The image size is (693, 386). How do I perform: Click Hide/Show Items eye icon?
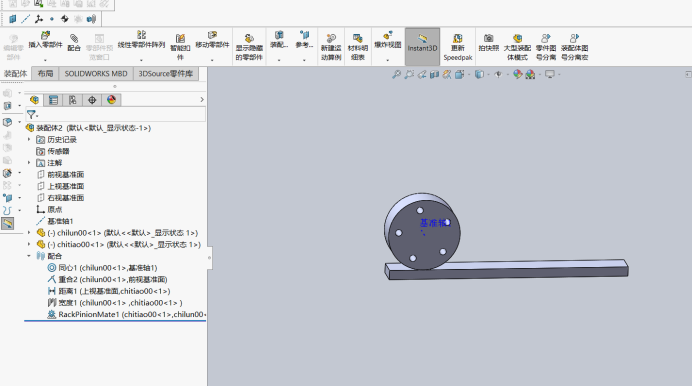498,74
